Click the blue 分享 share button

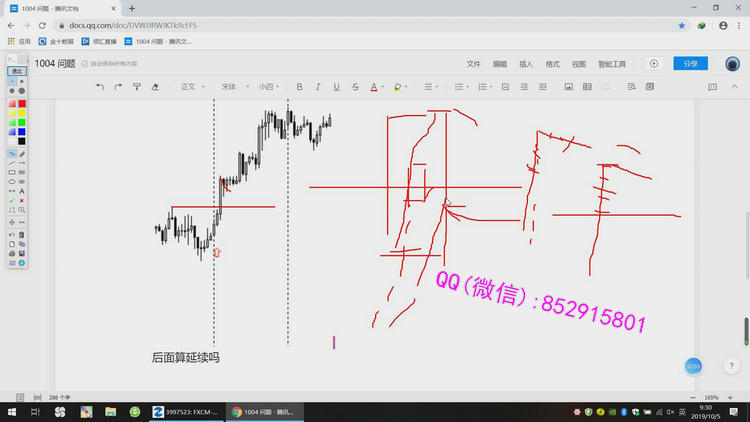coord(690,63)
